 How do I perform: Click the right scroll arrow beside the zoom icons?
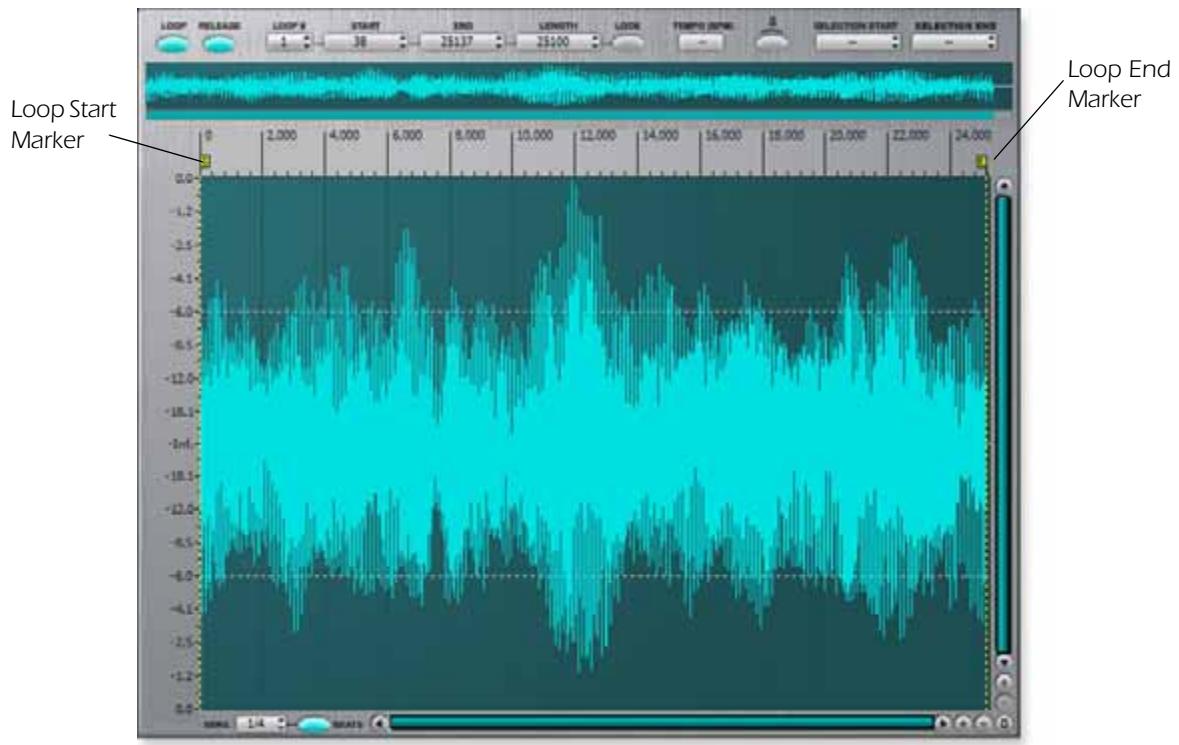[x=944, y=721]
